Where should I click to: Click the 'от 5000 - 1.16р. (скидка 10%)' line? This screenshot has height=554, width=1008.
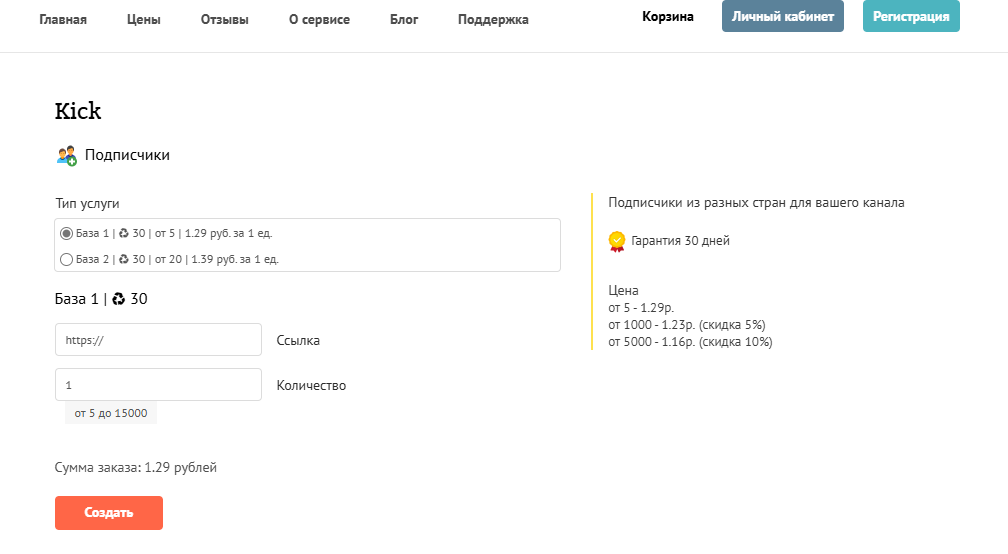point(690,342)
